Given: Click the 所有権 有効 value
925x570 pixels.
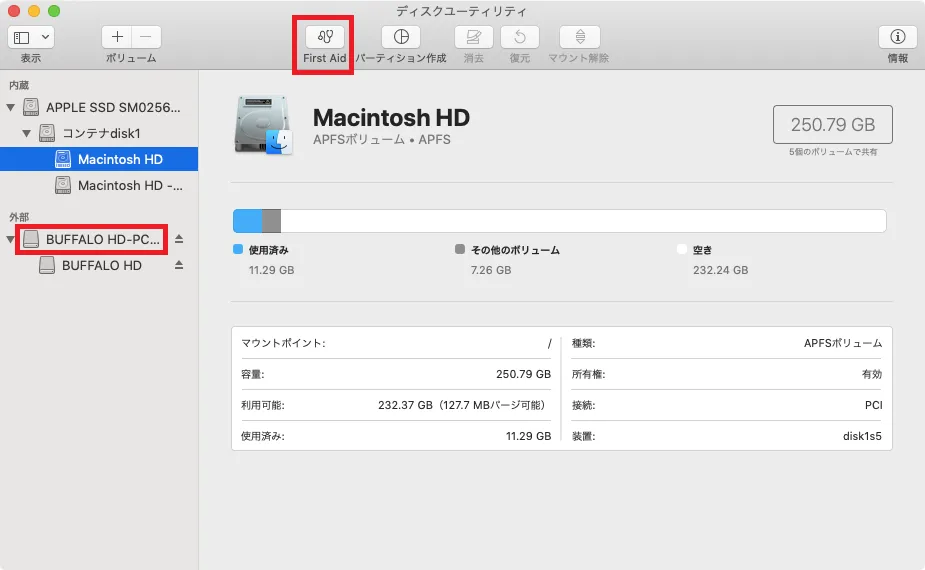Looking at the screenshot, I should (871, 374).
